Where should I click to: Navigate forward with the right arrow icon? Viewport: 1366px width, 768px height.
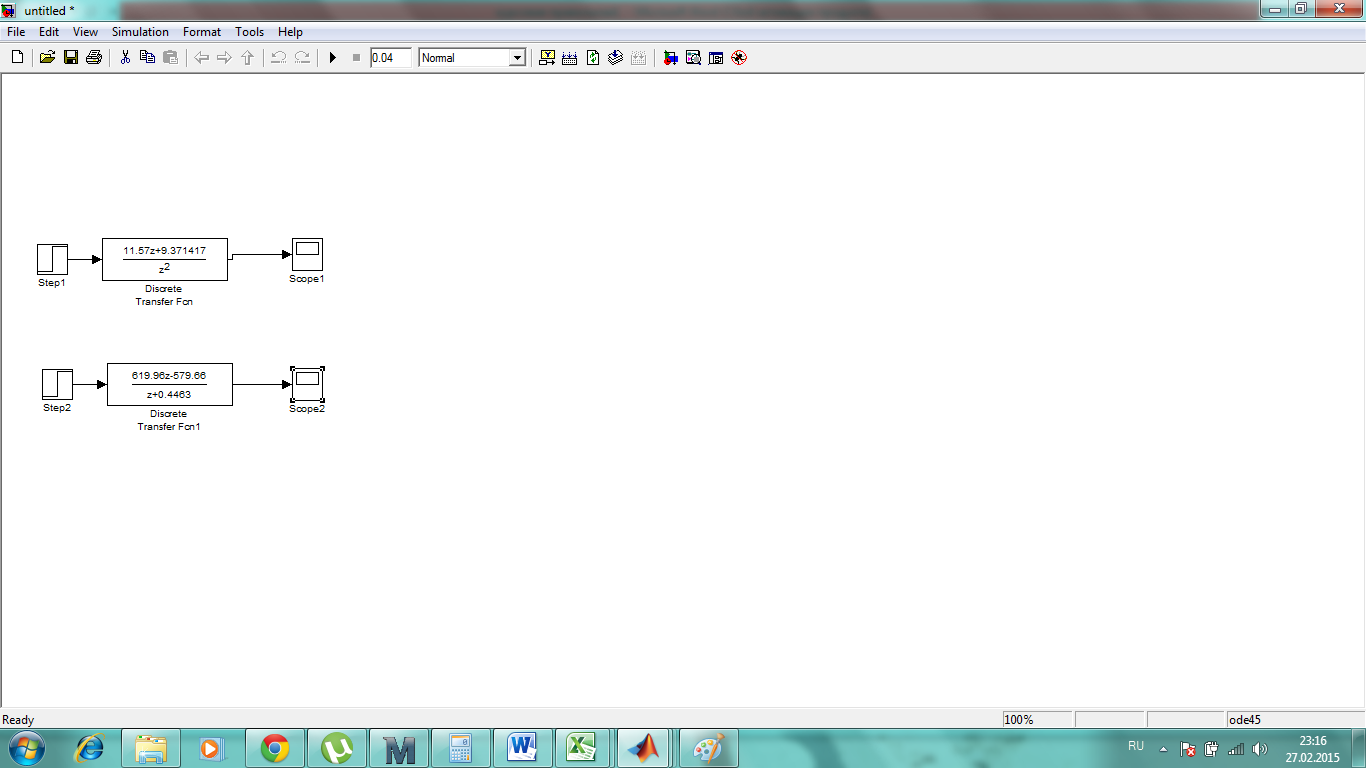click(224, 58)
